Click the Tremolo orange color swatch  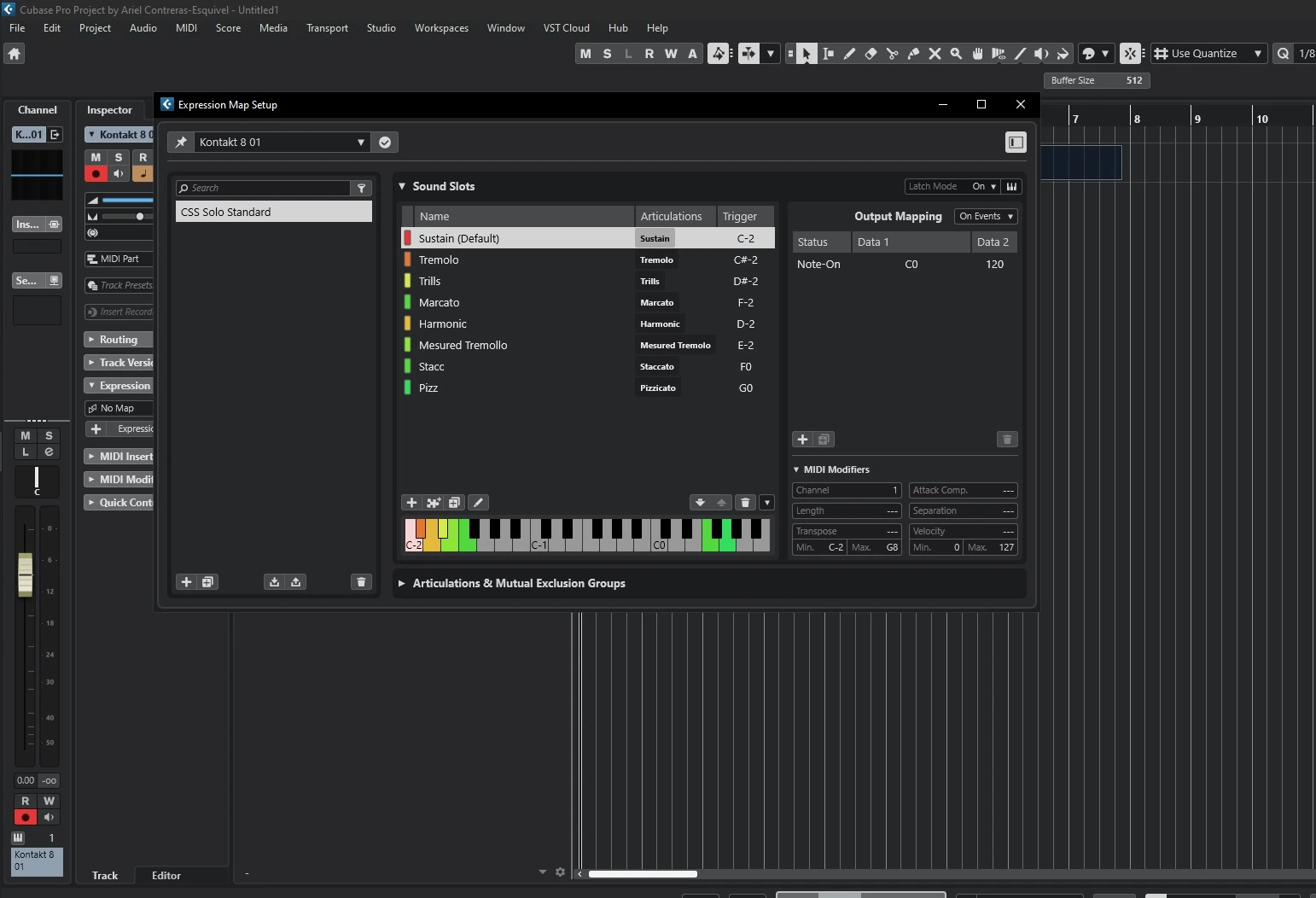[x=408, y=260]
